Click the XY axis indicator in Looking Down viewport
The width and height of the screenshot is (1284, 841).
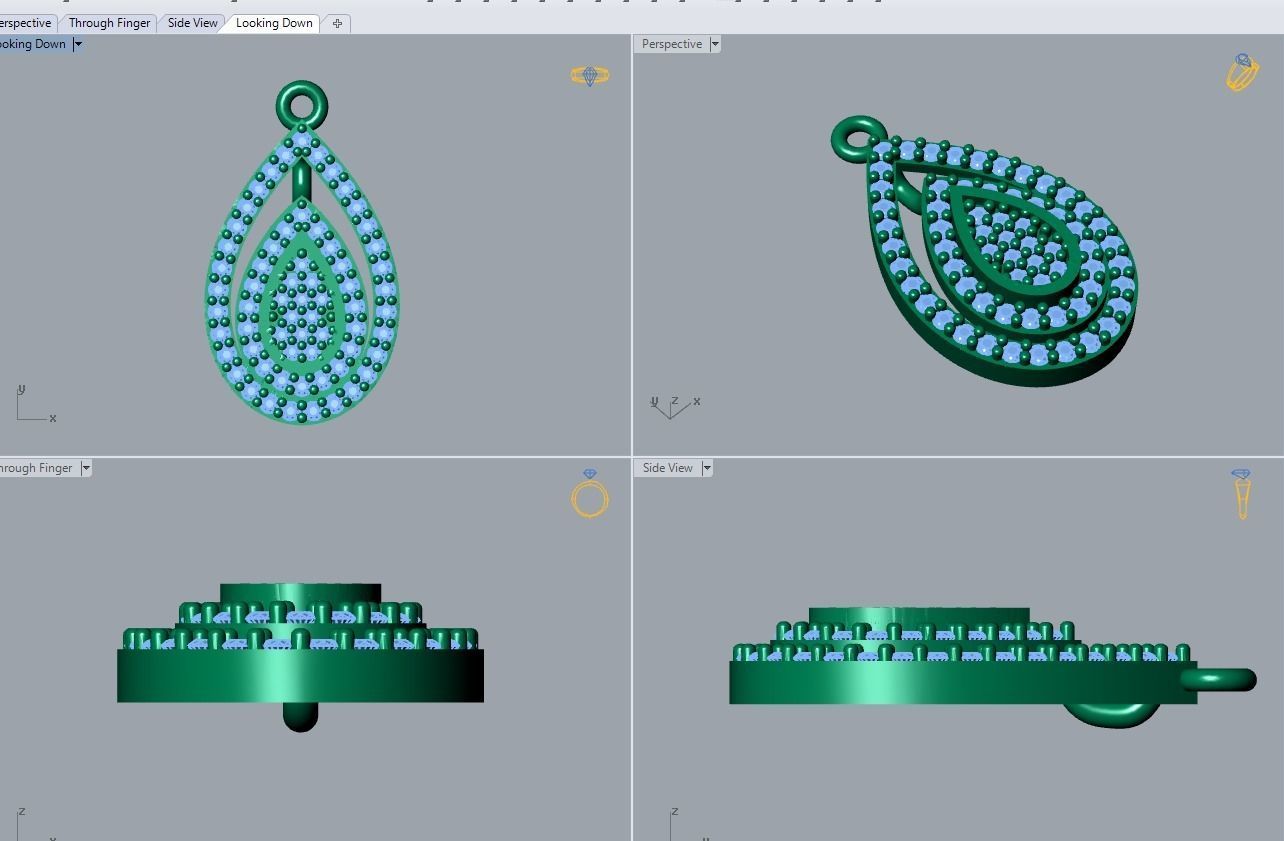pyautogui.click(x=36, y=403)
